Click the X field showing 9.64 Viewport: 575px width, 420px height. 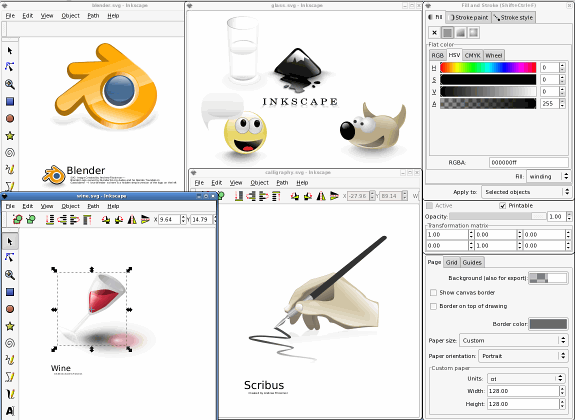coord(169,219)
